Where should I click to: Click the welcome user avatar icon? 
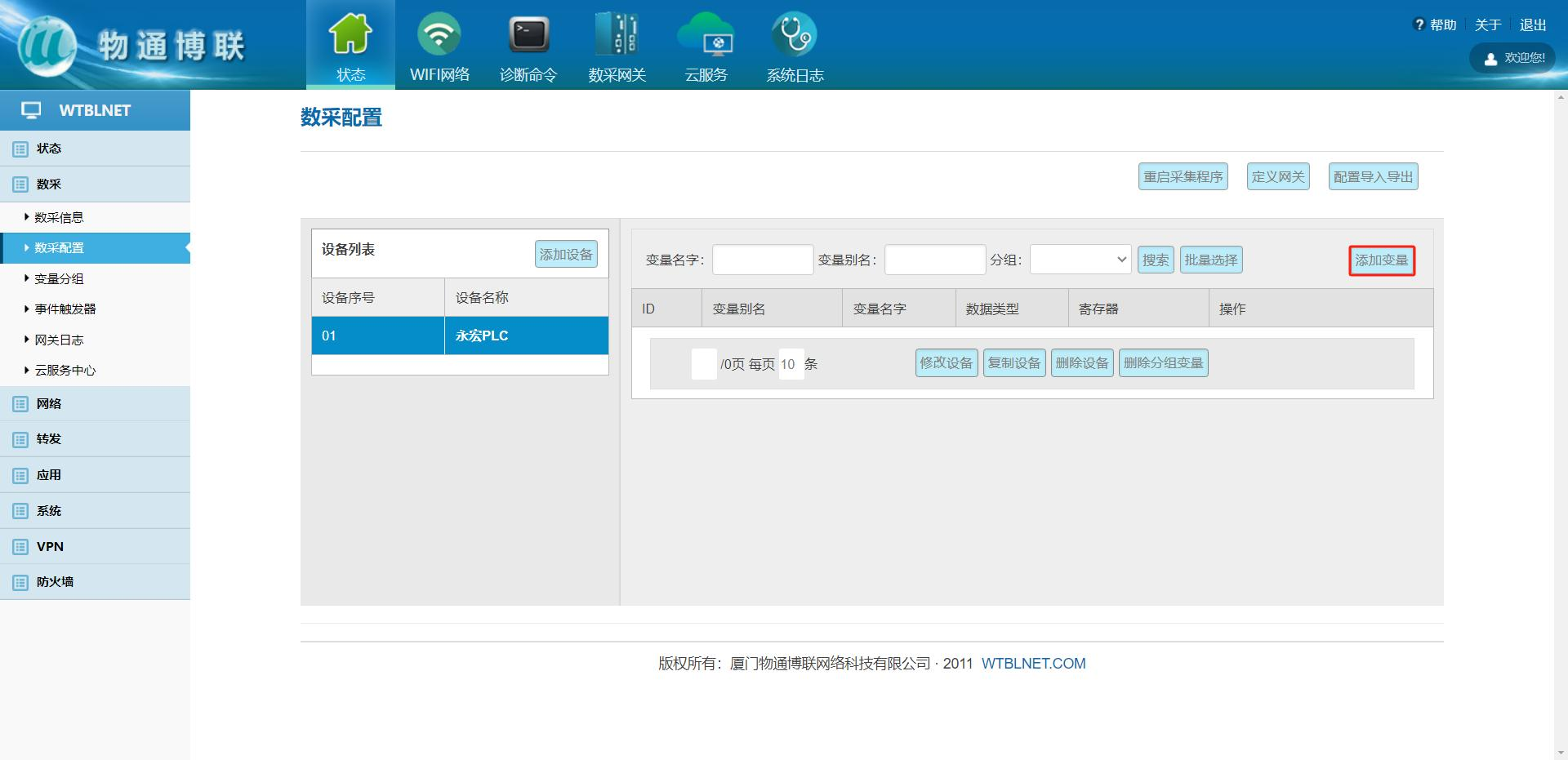pyautogui.click(x=1490, y=59)
